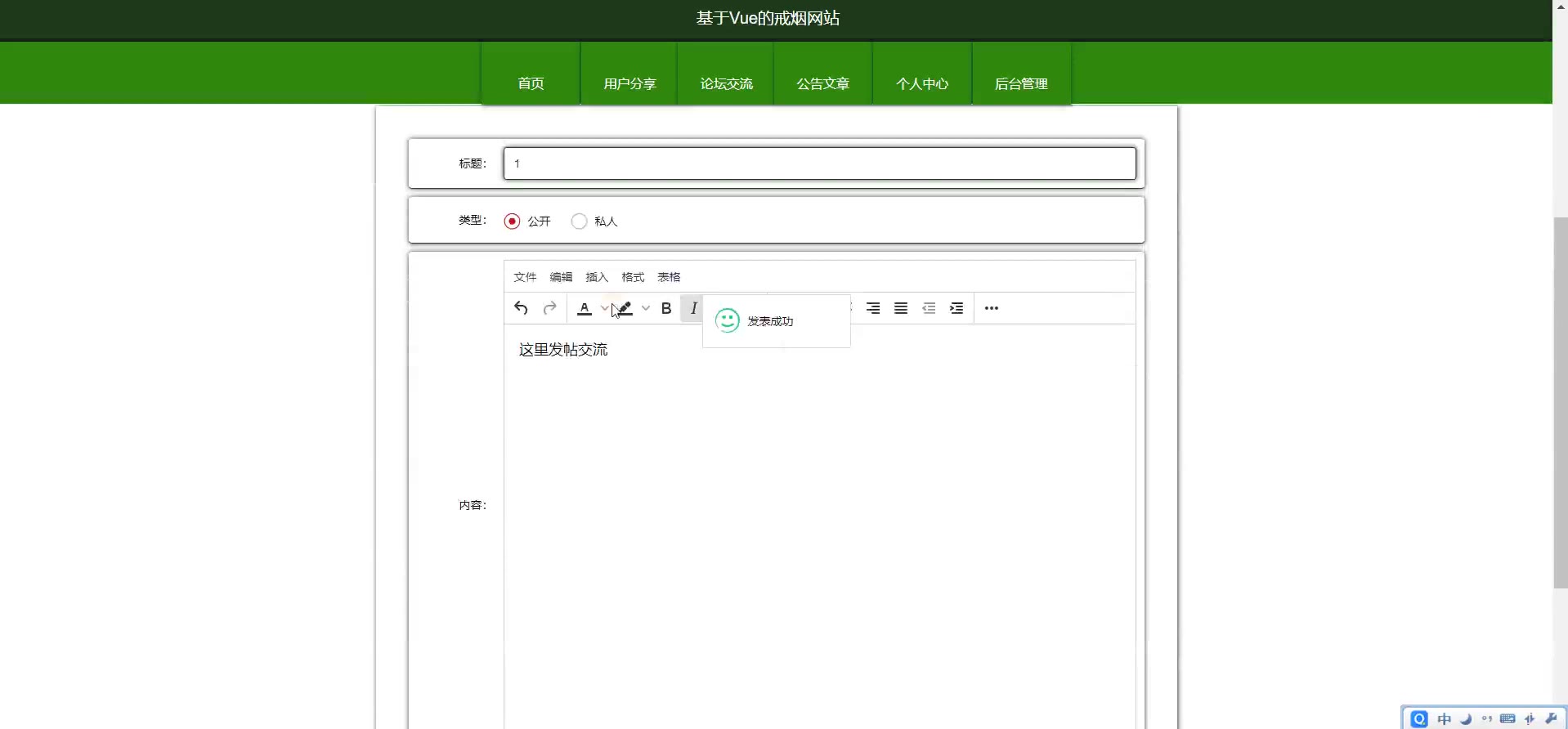This screenshot has height=729, width=1568.
Task: Align text to the right
Action: coord(873,308)
